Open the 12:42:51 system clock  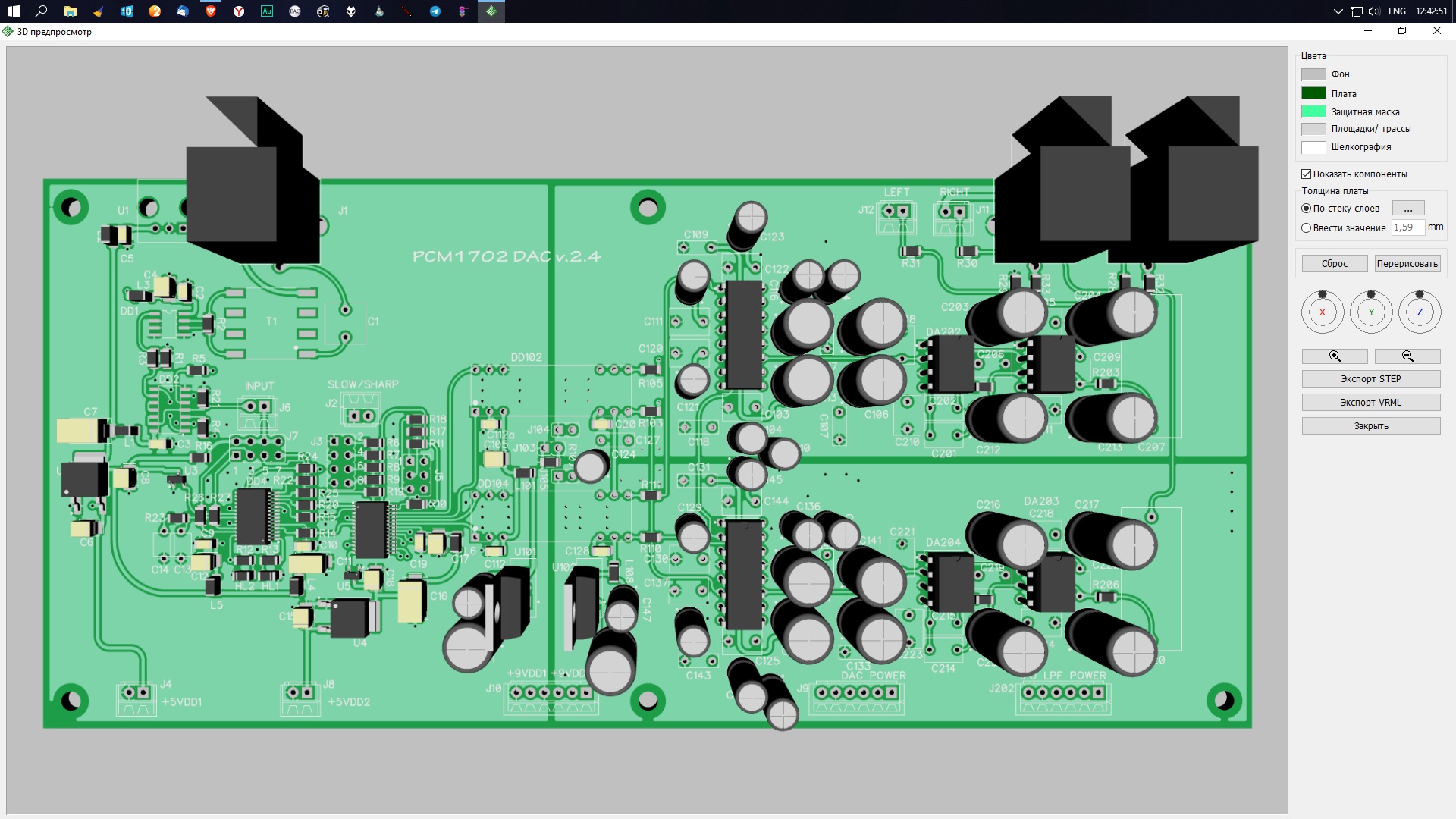coord(1432,11)
